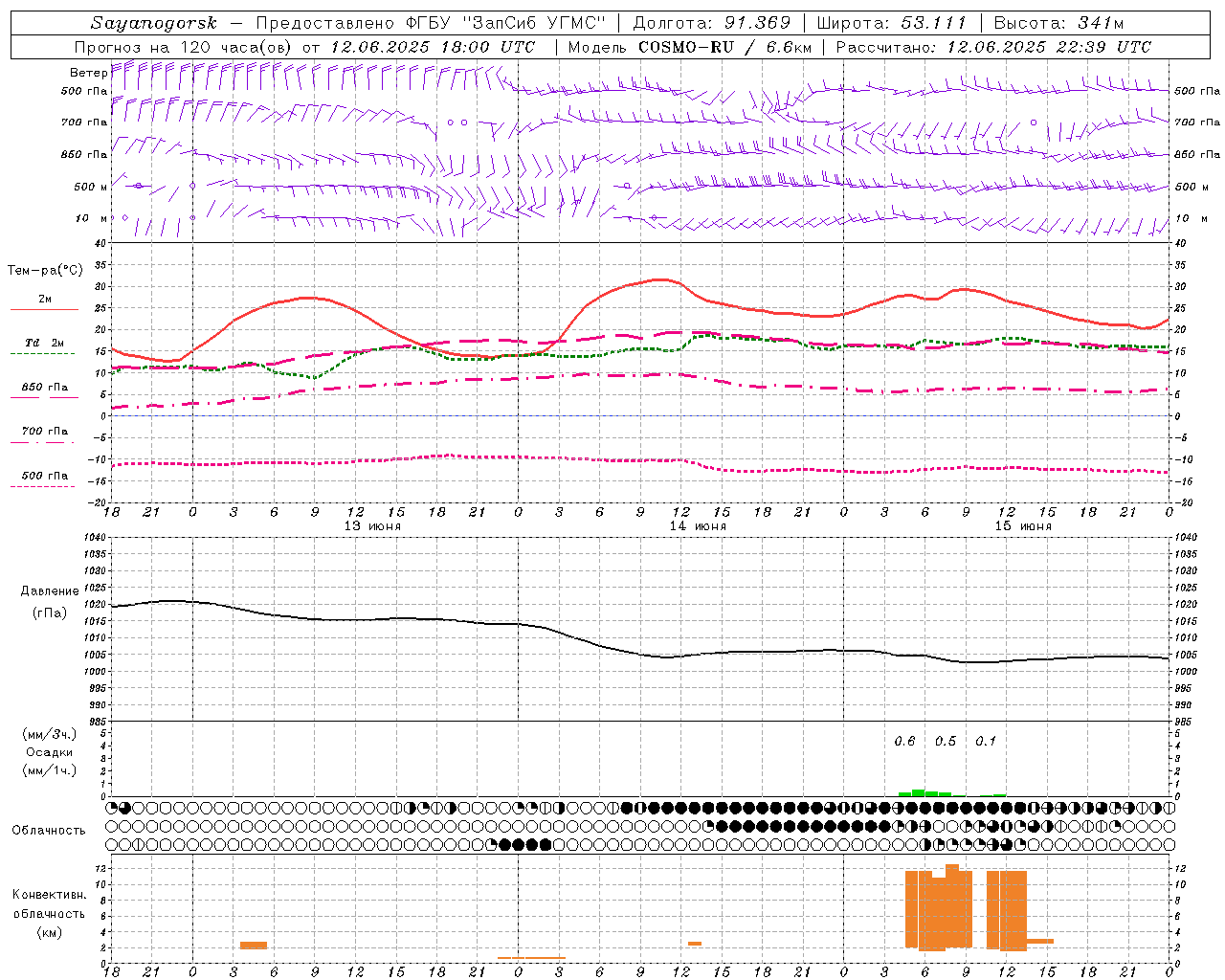Click the '14 июня' date label

coord(698,526)
